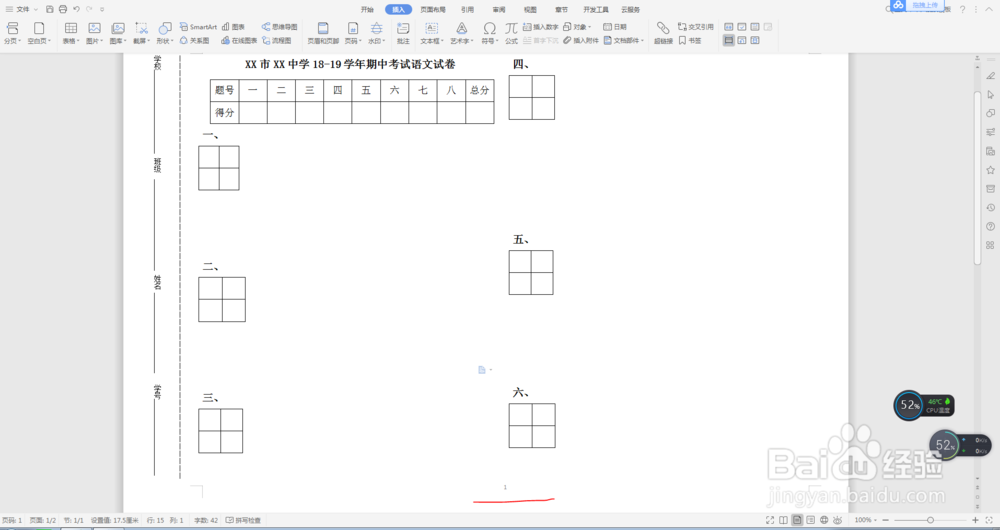This screenshot has height=530, width=1000.
Task: Click the vertical scrollbar thumb
Action: 977,178
